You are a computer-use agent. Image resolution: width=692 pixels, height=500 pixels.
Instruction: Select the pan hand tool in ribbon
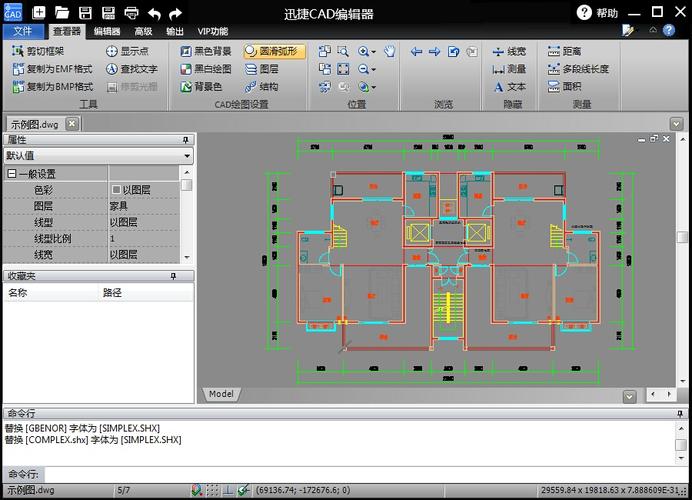click(389, 51)
